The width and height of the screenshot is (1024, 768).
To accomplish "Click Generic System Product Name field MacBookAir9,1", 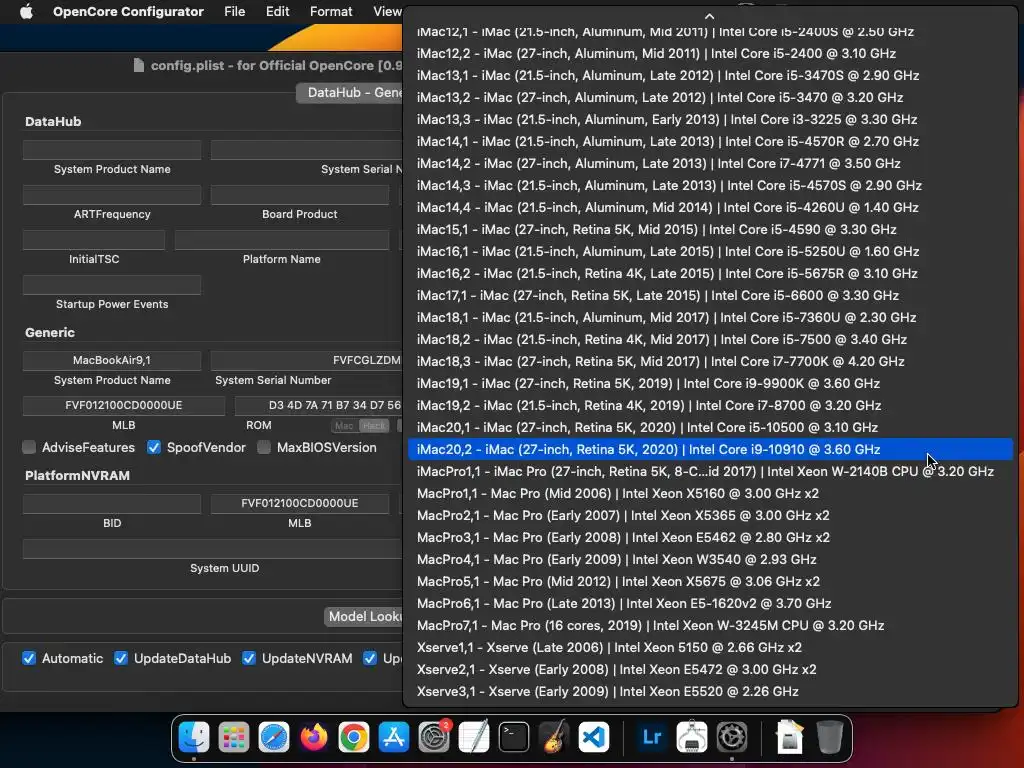I will click(x=112, y=360).
